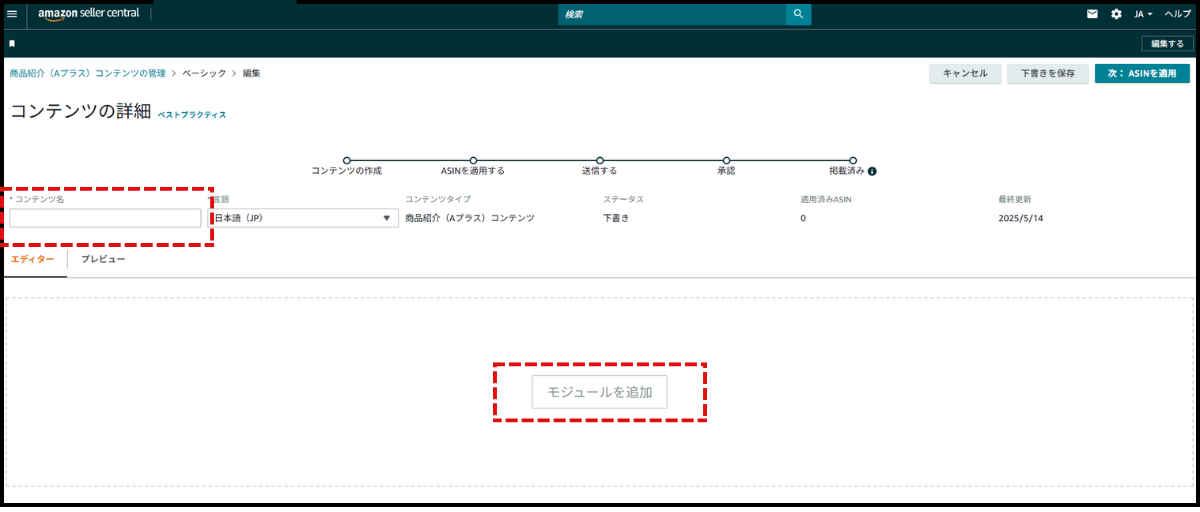Click the info icon beside 掲載済み
Viewport: 1200px width, 512px height.
point(872,171)
